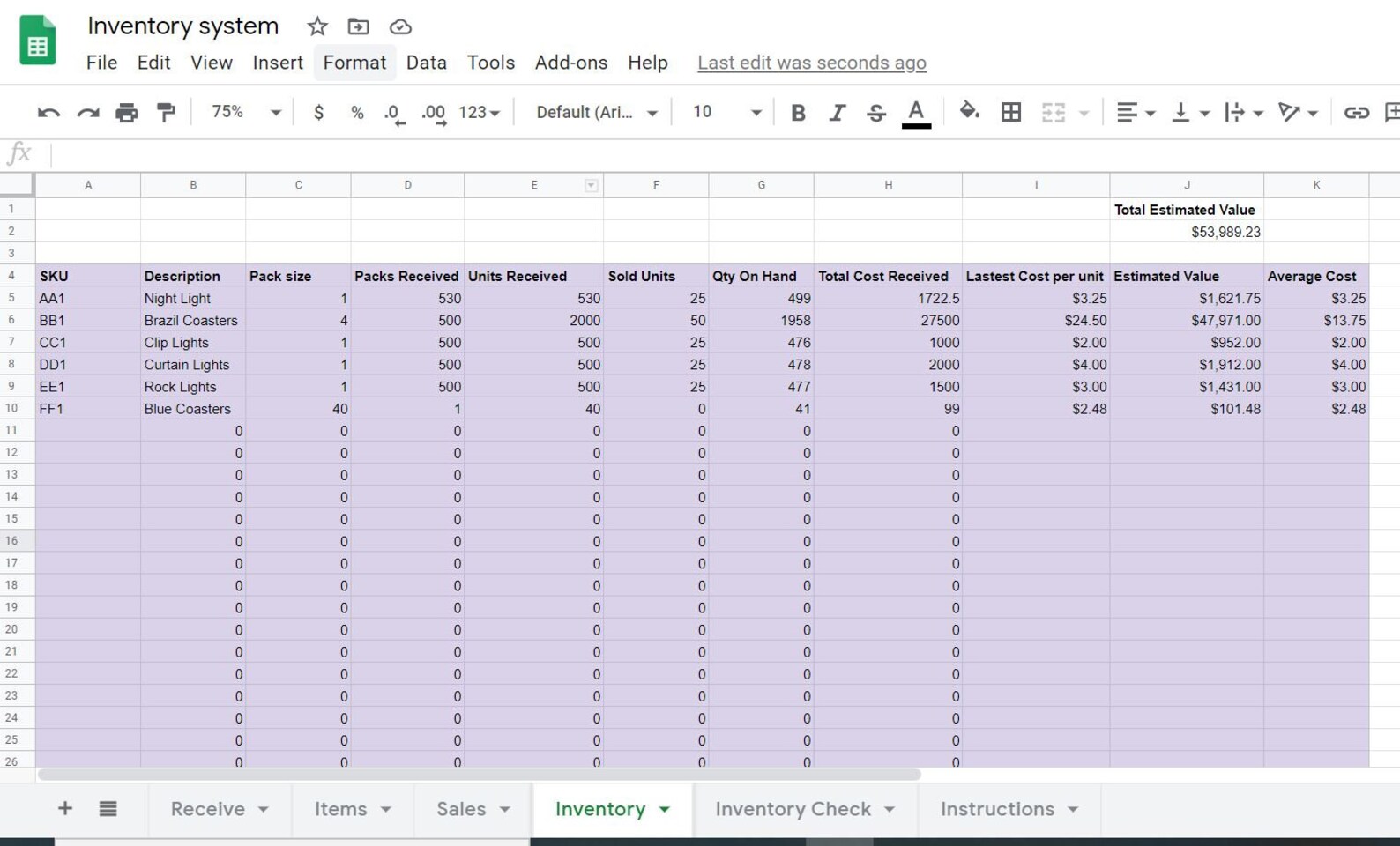Toggle Strikethrough formatting
The height and width of the screenshot is (846, 1400).
[x=875, y=112]
